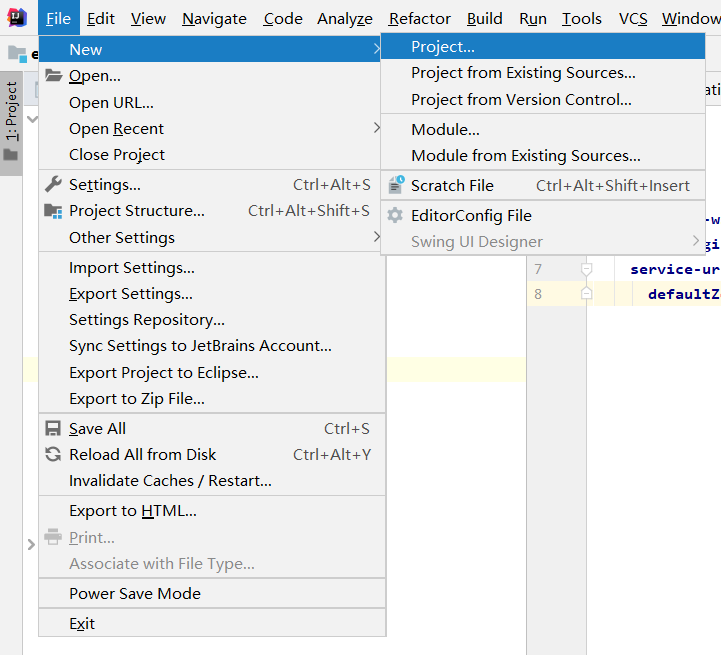Open the VCS menu
Image resolution: width=721 pixels, height=655 pixels.
click(x=633, y=18)
